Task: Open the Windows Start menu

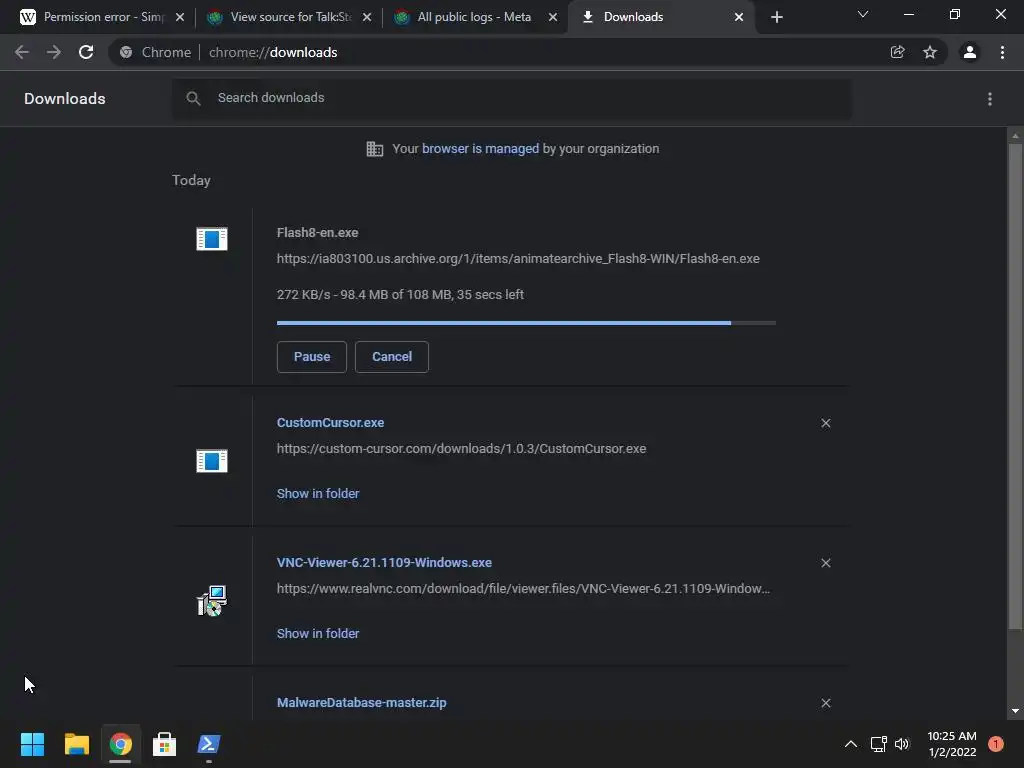Action: tap(33, 744)
